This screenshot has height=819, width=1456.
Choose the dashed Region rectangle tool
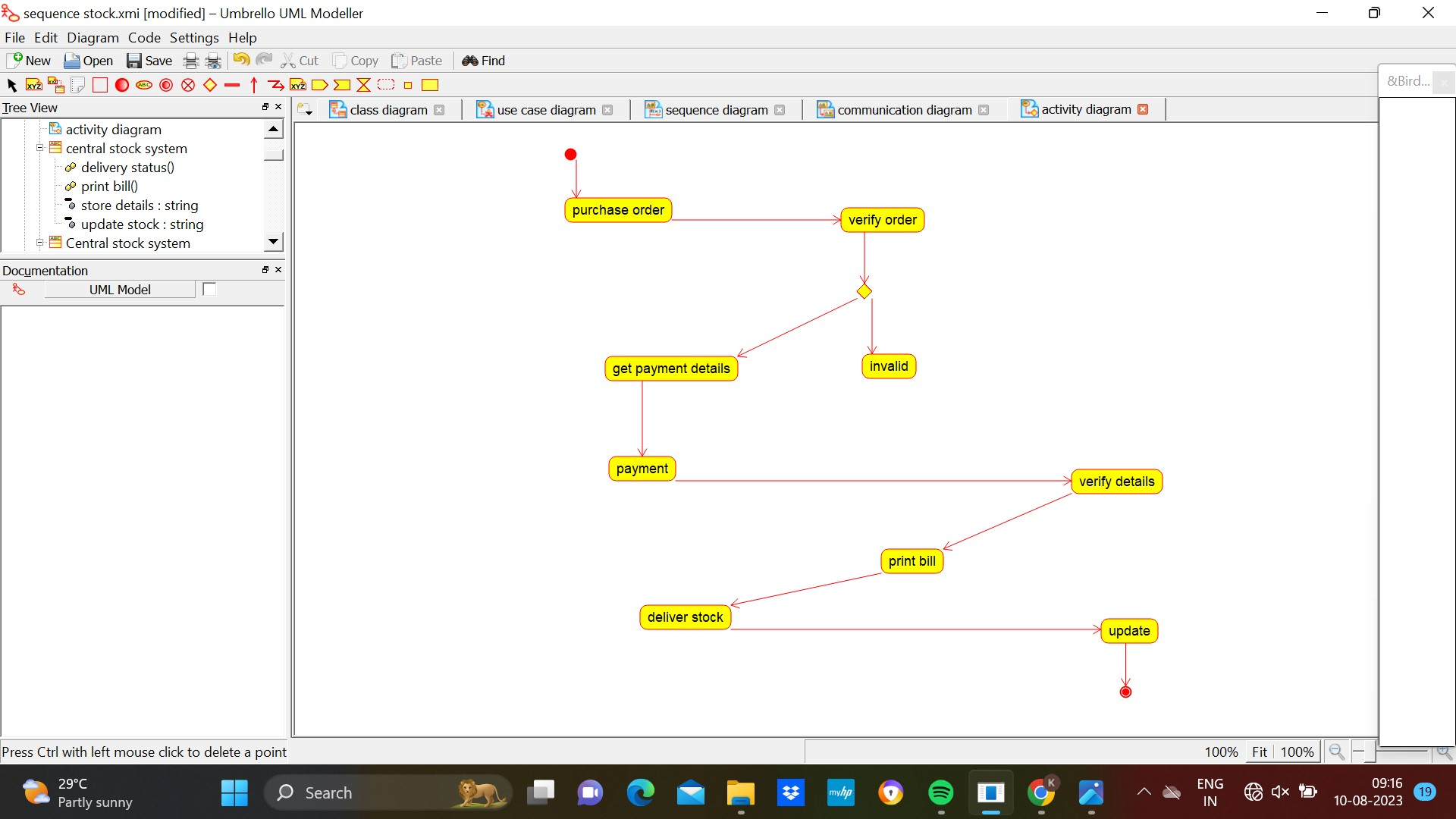[x=386, y=85]
